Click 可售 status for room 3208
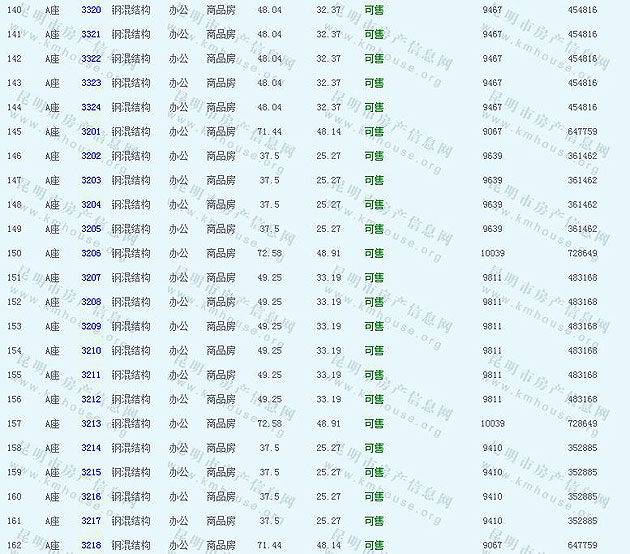 (x=374, y=302)
